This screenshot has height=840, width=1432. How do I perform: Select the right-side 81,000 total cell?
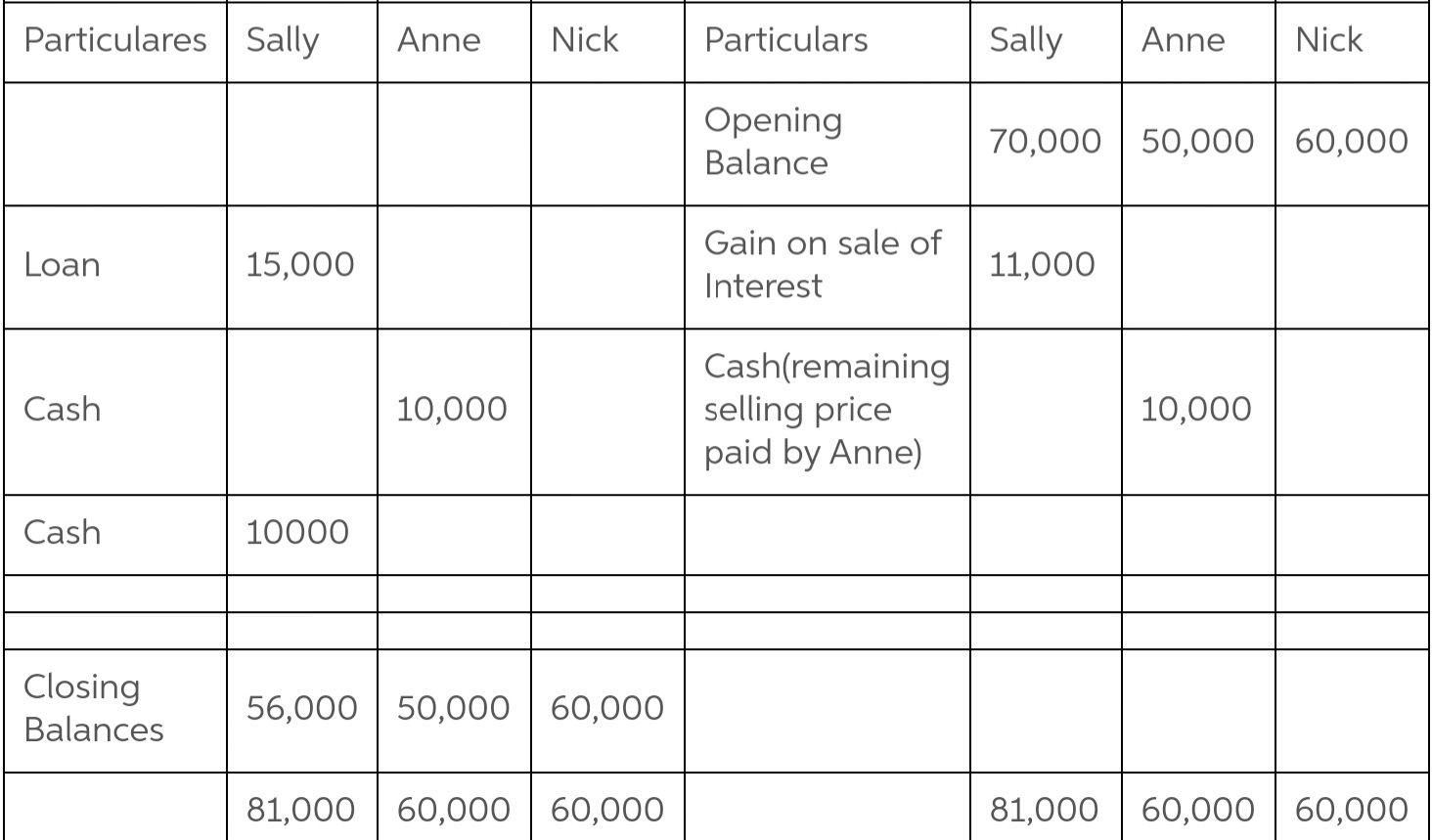pyautogui.click(x=1044, y=810)
